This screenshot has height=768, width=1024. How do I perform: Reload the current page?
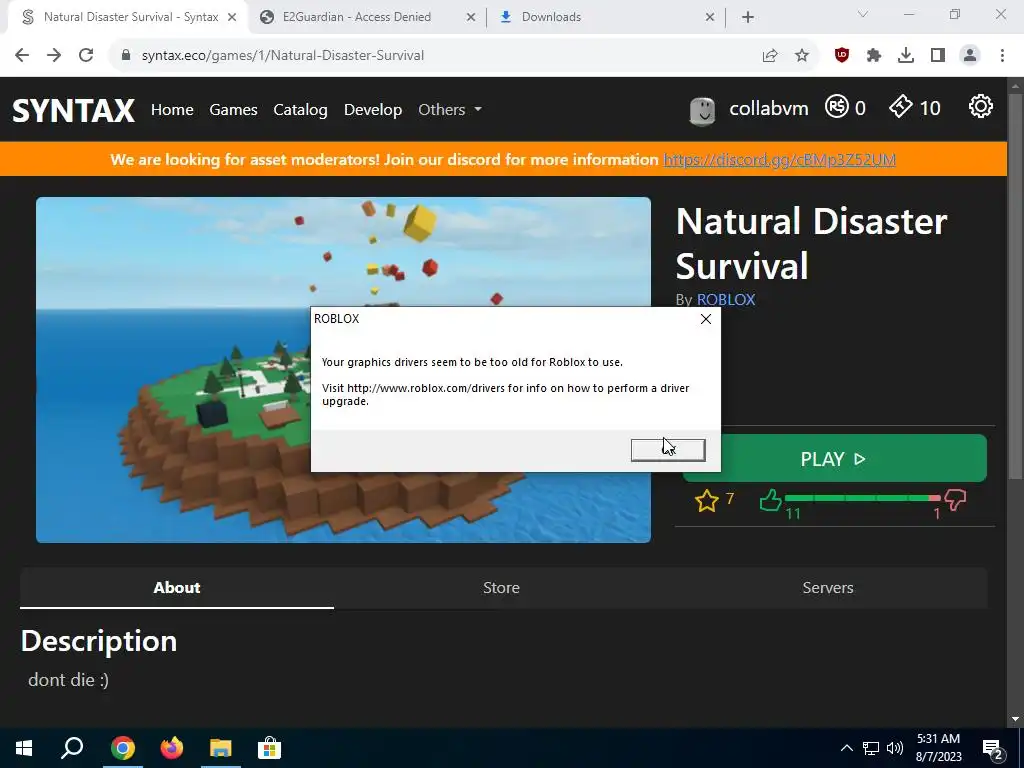[x=86, y=56]
